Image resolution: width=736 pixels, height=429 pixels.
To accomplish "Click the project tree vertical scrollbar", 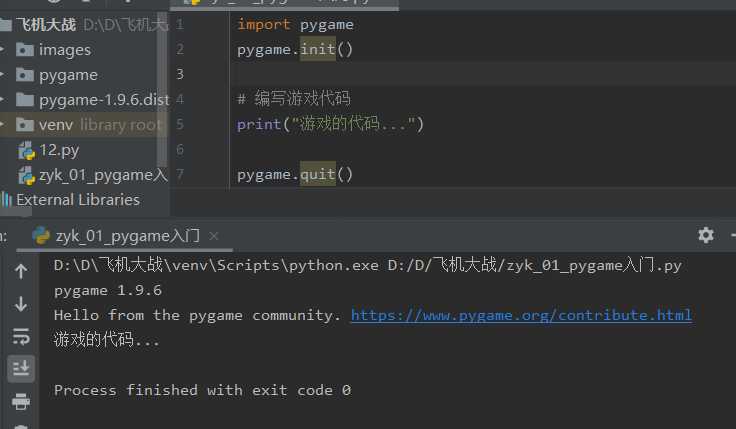I will tap(162, 89).
